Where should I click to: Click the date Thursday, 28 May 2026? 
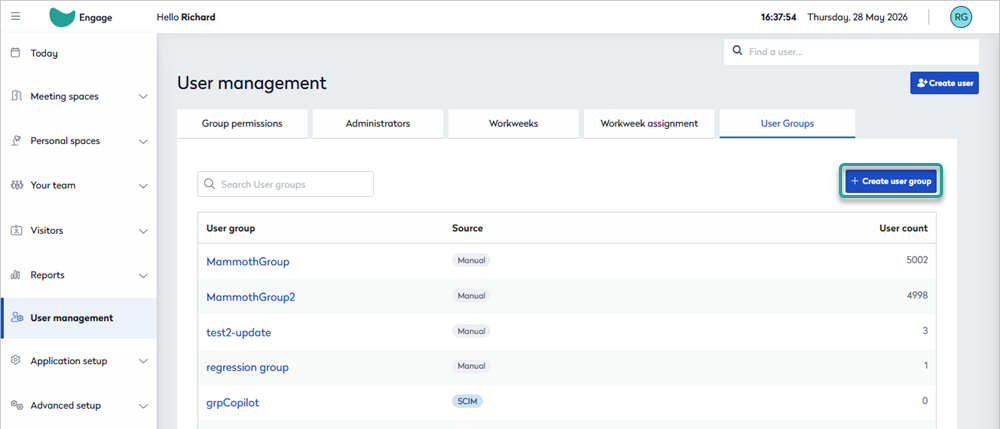[858, 17]
